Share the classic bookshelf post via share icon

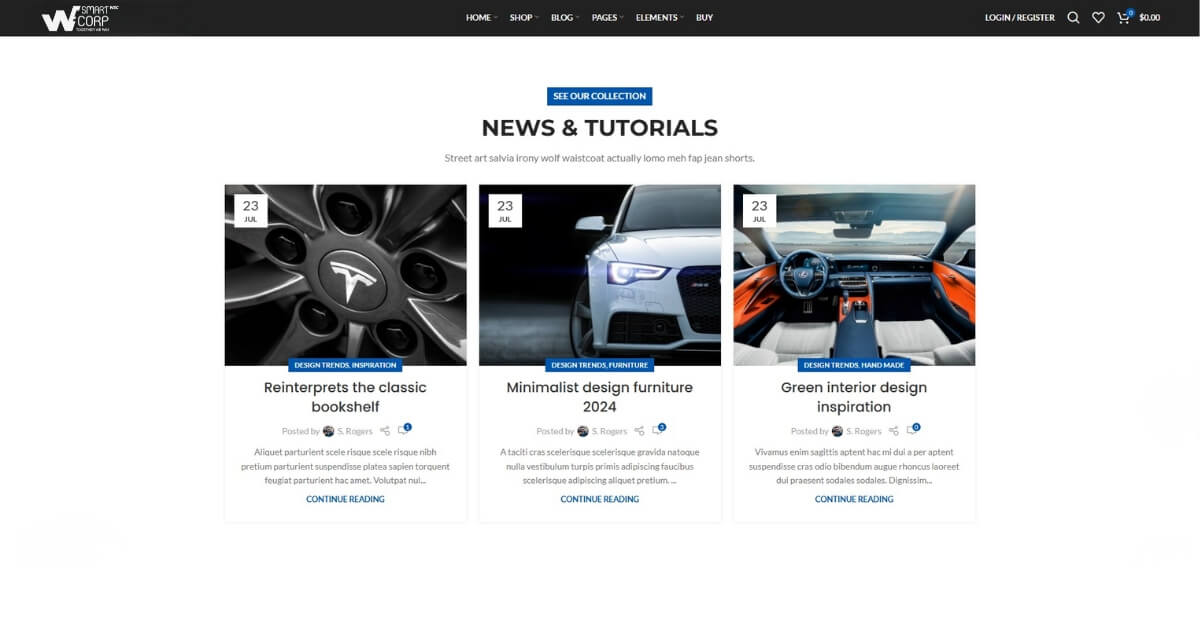pos(387,430)
